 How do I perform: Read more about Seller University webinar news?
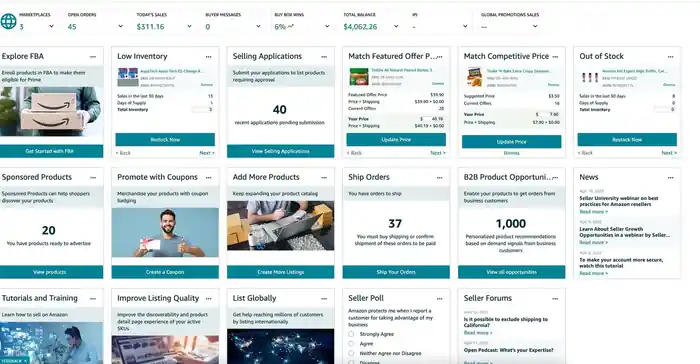pyautogui.click(x=594, y=212)
